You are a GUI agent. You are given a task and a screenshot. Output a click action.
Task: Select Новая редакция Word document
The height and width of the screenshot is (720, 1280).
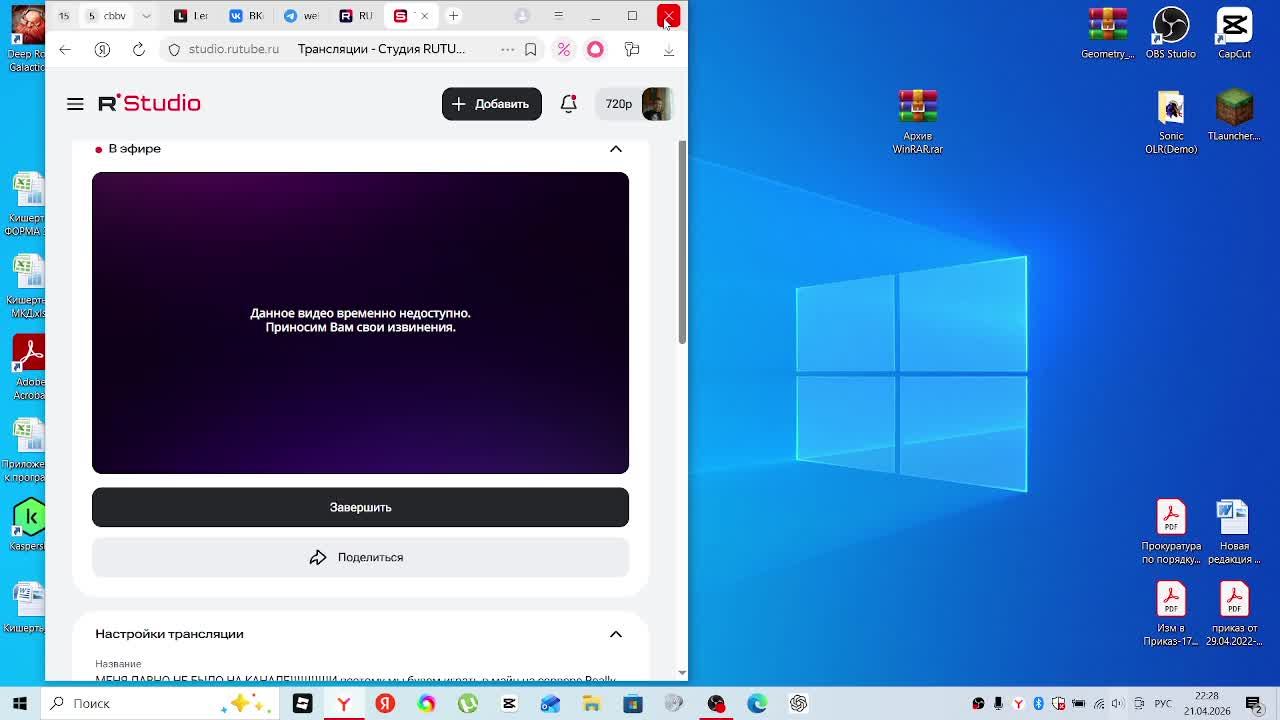tap(1234, 531)
